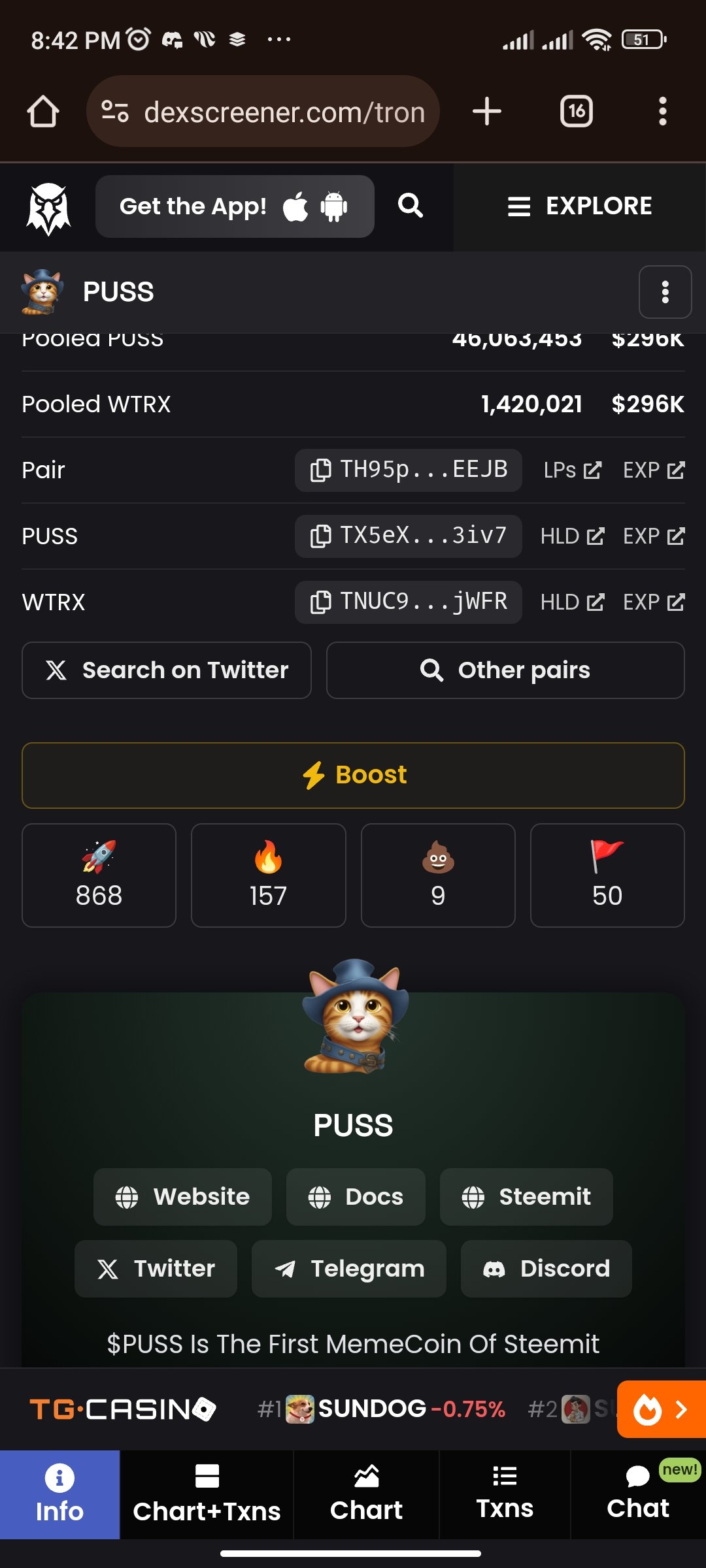This screenshot has width=706, height=1568.
Task: Tap the rocket reaction with 868 votes
Action: tap(99, 875)
